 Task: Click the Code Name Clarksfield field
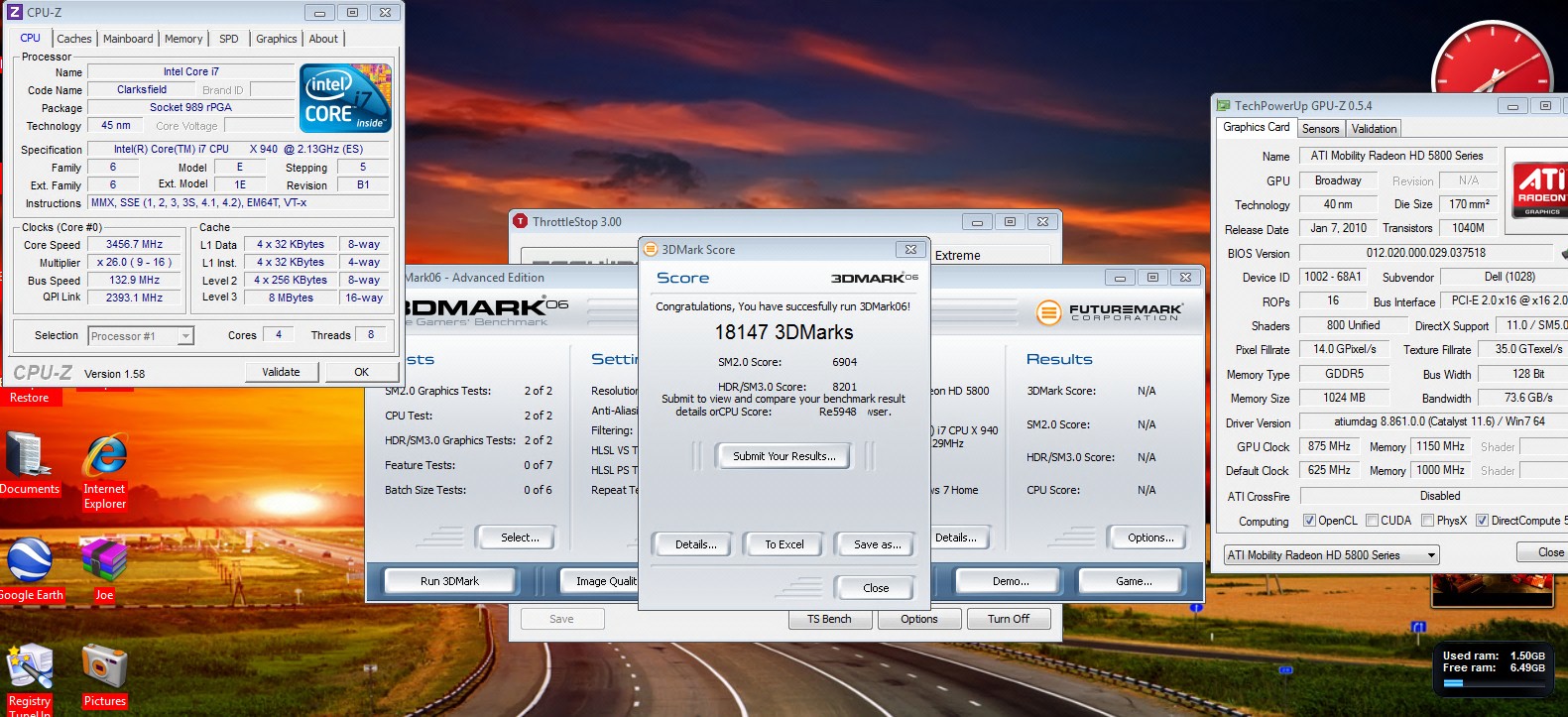point(141,89)
